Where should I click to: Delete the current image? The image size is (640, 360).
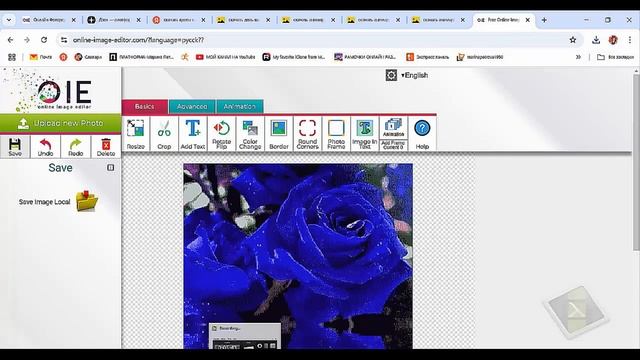click(106, 147)
